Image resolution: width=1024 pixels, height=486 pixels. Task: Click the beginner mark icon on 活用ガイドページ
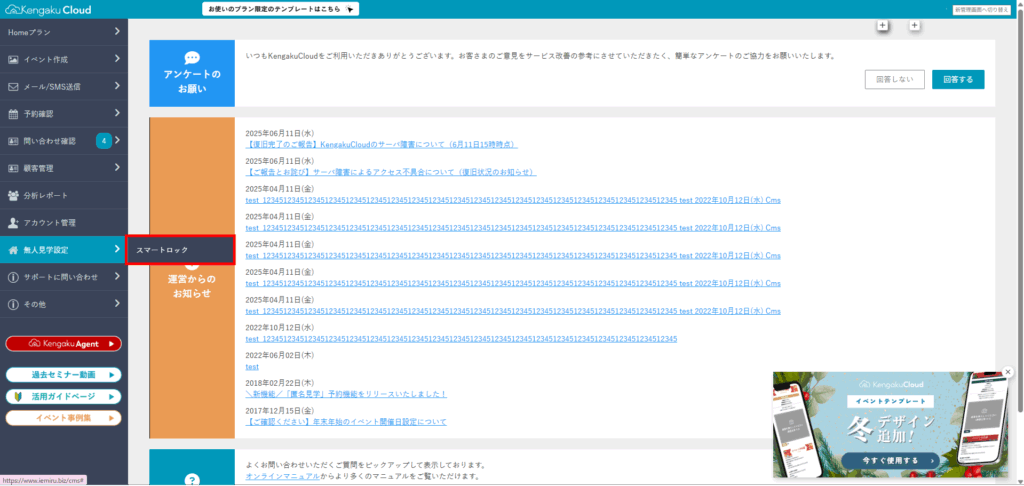click(18, 397)
